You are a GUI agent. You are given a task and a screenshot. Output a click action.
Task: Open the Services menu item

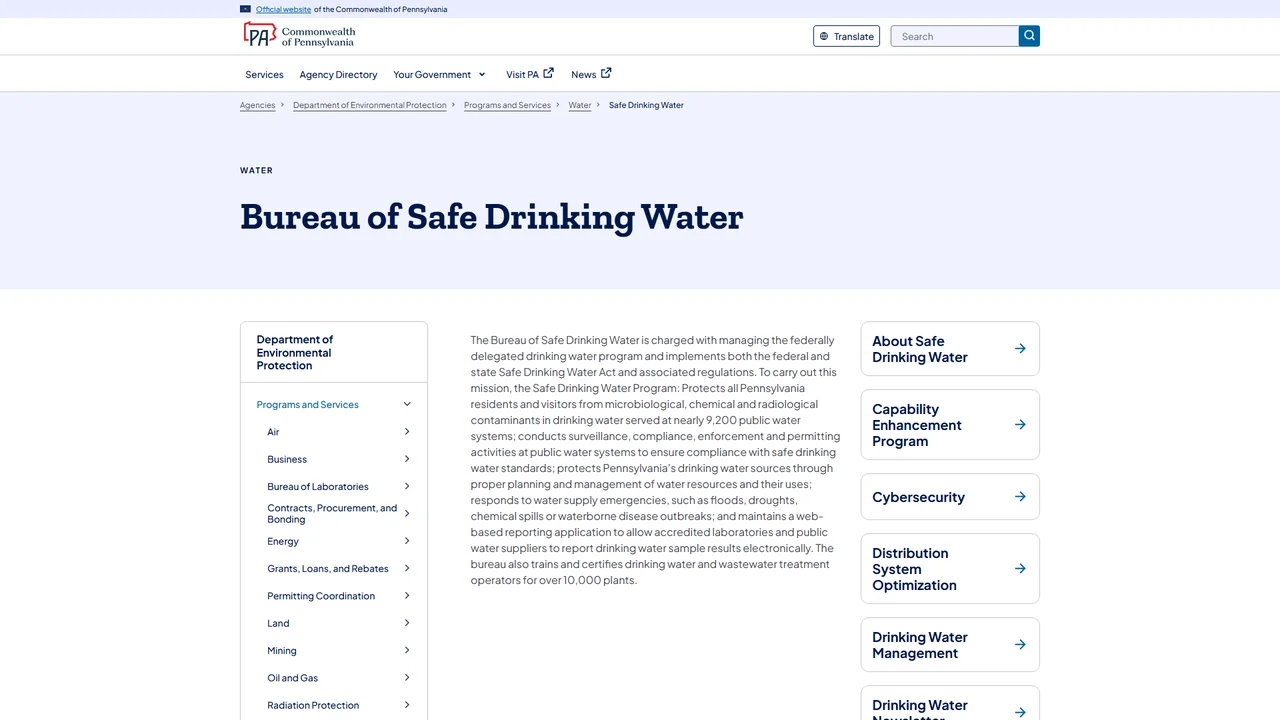coord(264,74)
